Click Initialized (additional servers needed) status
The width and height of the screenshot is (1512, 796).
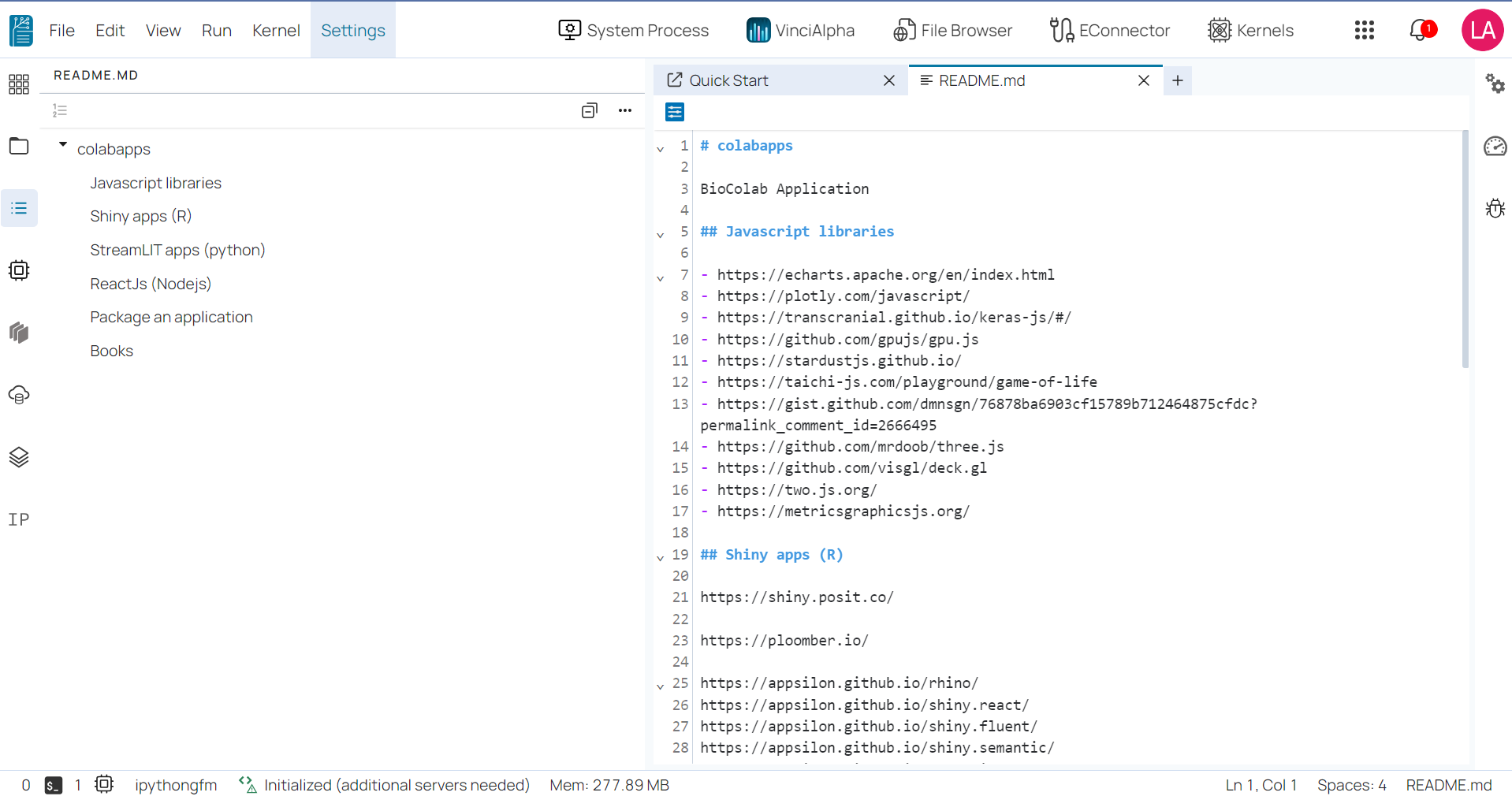click(x=397, y=785)
